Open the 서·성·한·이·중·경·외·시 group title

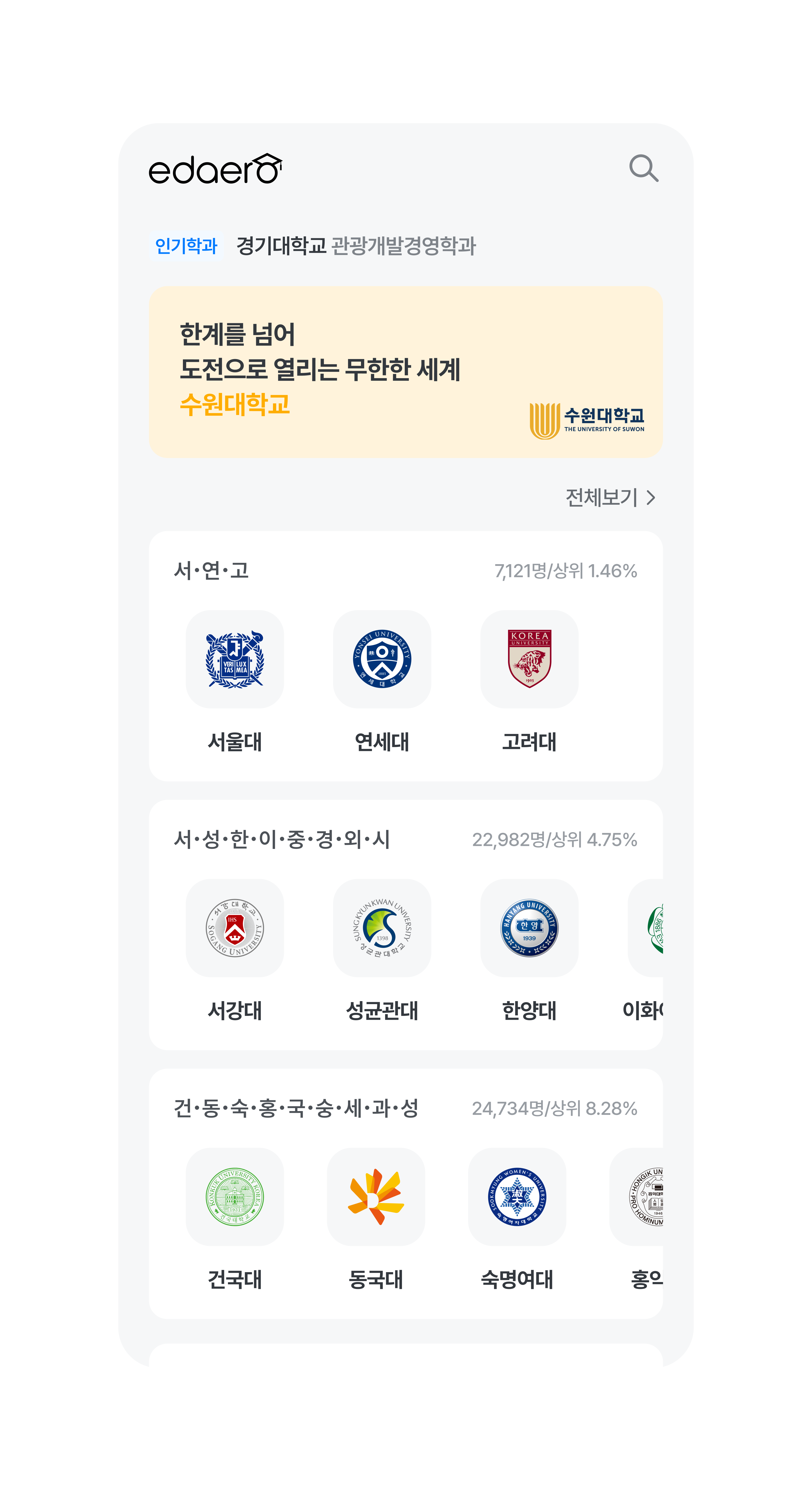pyautogui.click(x=282, y=839)
